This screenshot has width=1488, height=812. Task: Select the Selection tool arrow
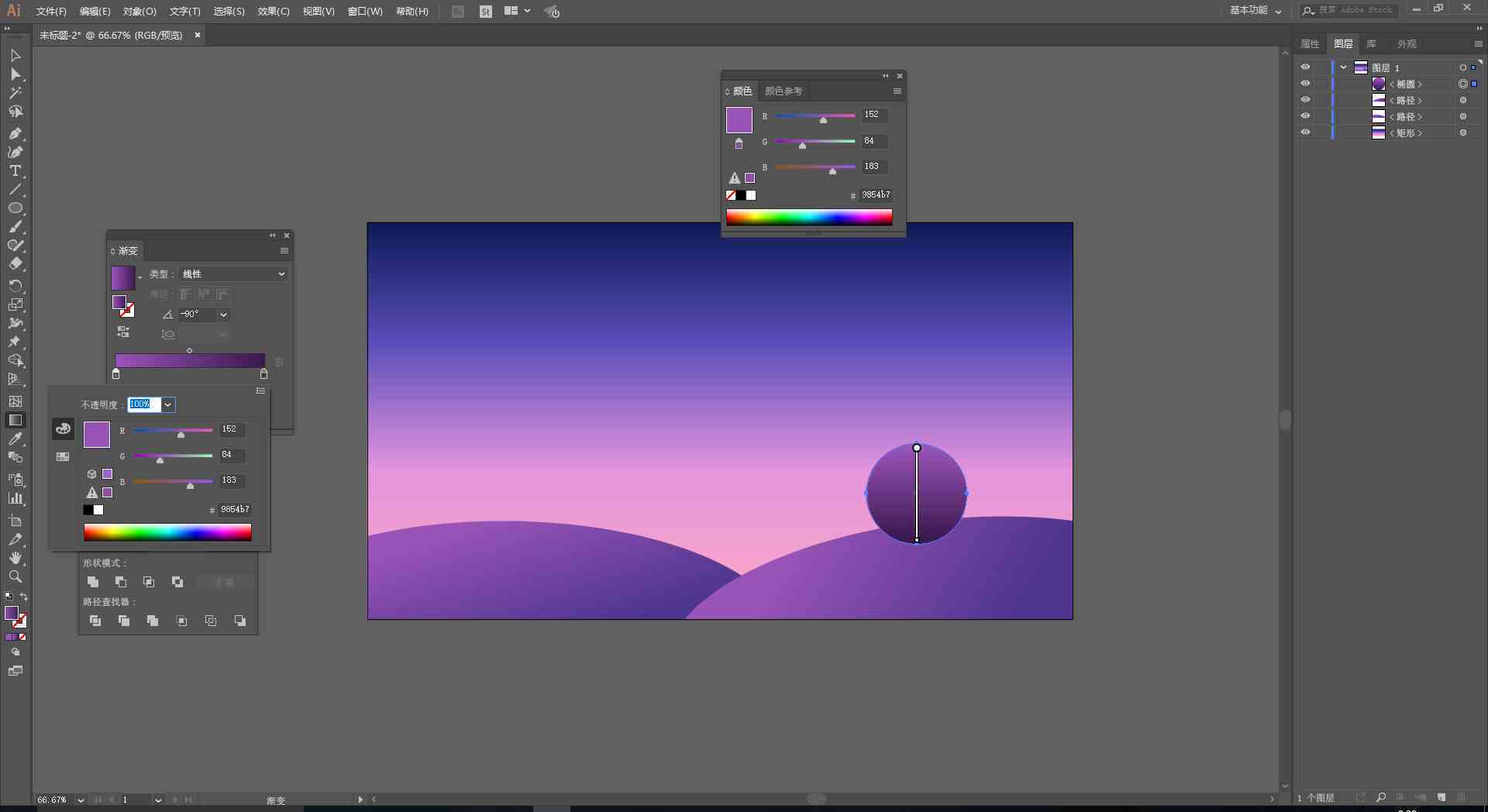pos(15,56)
